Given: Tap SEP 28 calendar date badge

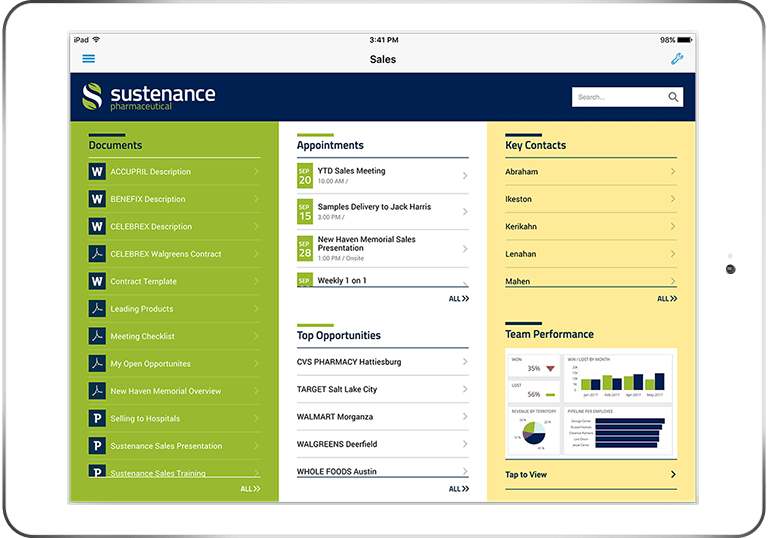Looking at the screenshot, I should (x=305, y=248).
